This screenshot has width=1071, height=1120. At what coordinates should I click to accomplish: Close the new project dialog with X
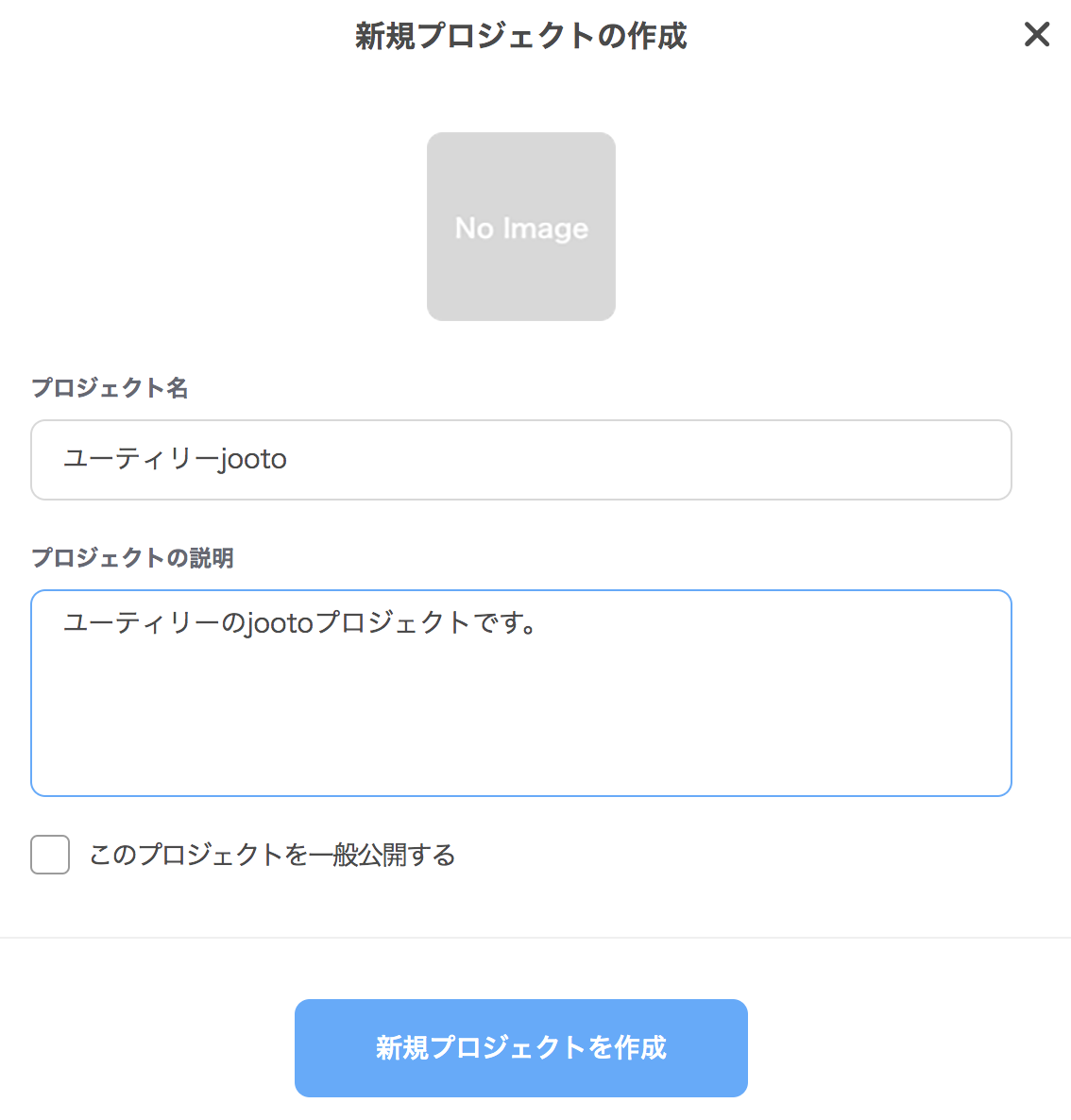click(x=1036, y=35)
